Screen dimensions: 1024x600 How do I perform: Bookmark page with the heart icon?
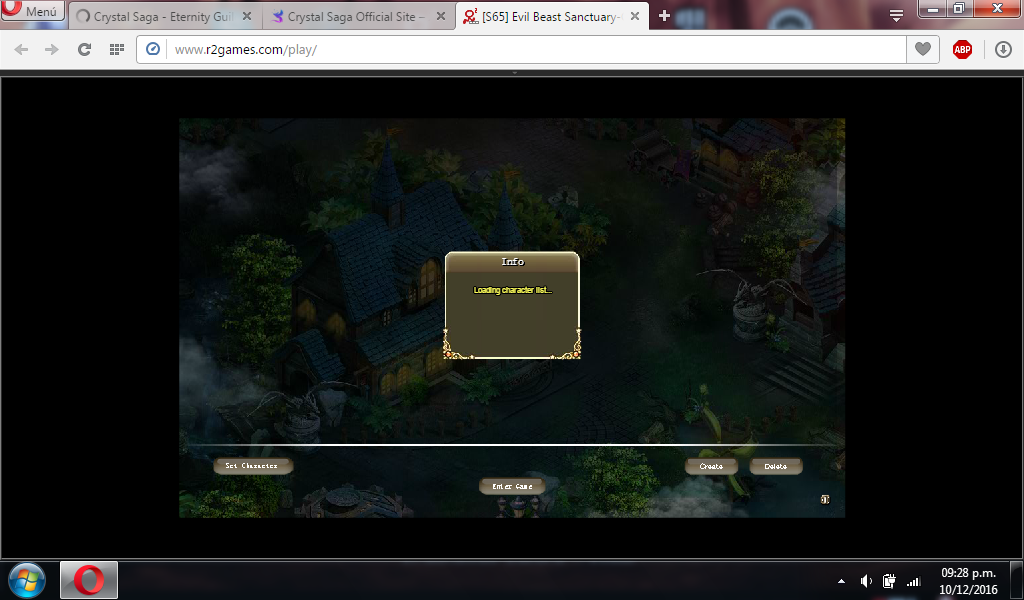[x=923, y=49]
